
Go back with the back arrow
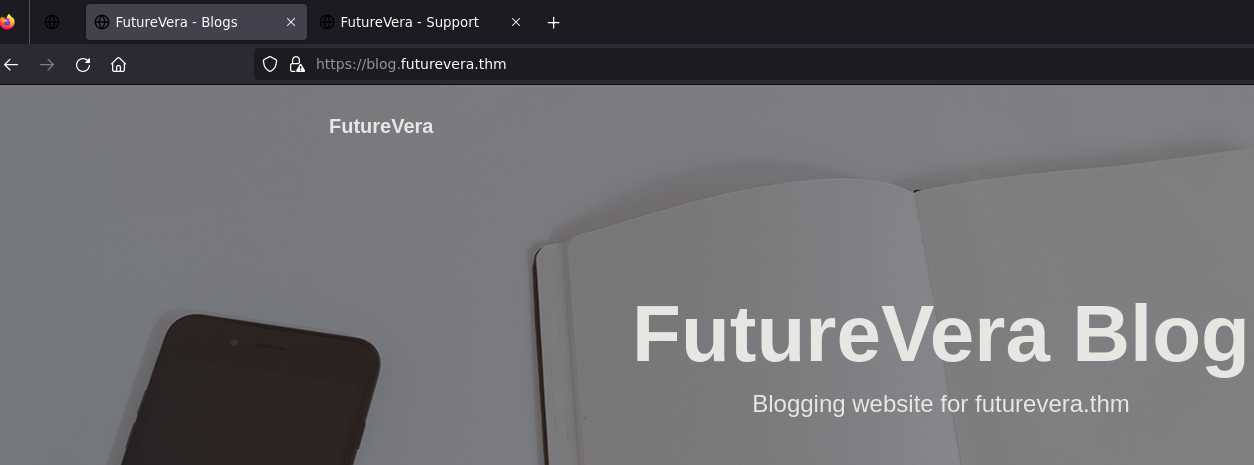tap(11, 64)
